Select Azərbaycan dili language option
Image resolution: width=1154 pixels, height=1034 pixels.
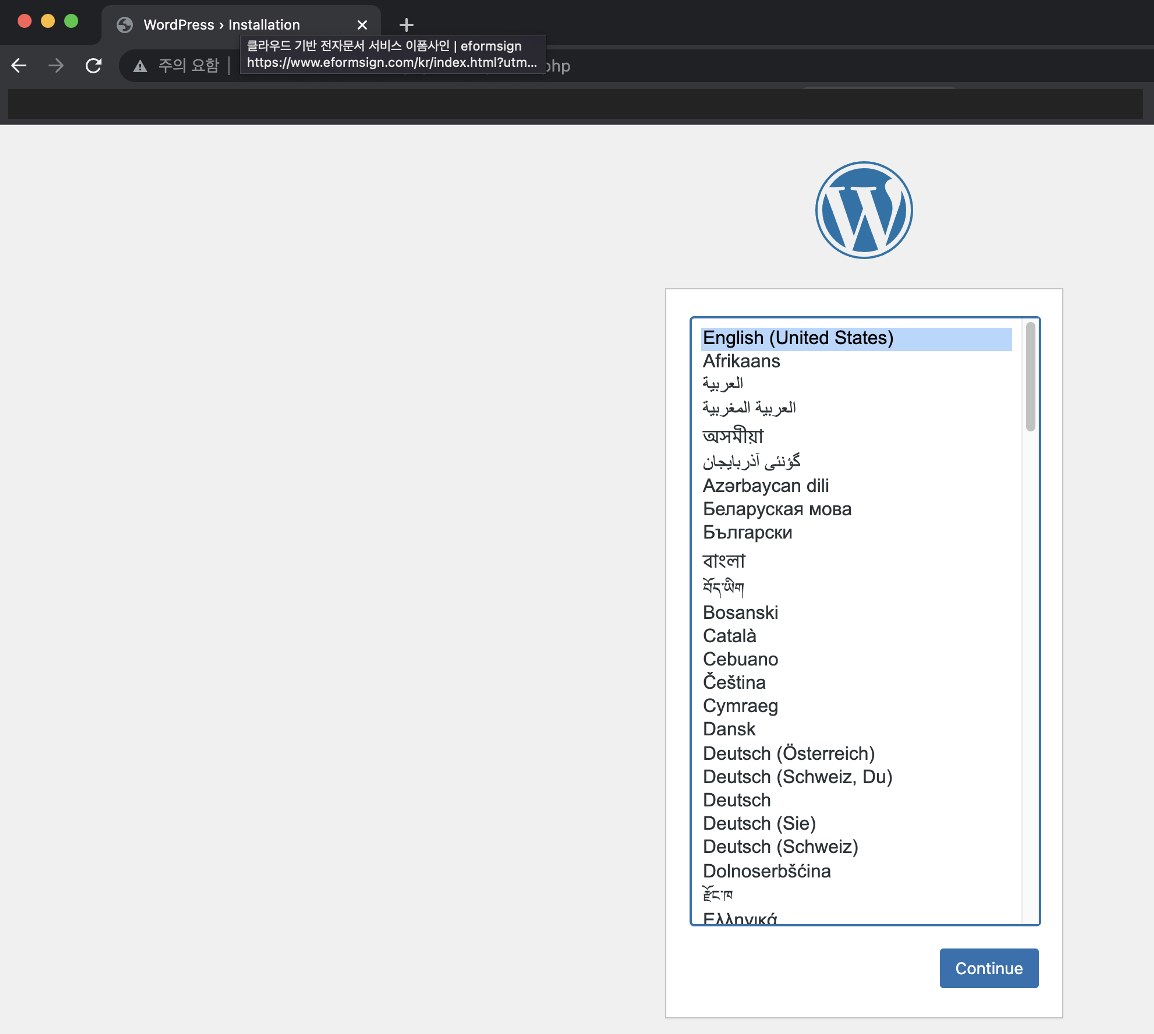click(857, 486)
